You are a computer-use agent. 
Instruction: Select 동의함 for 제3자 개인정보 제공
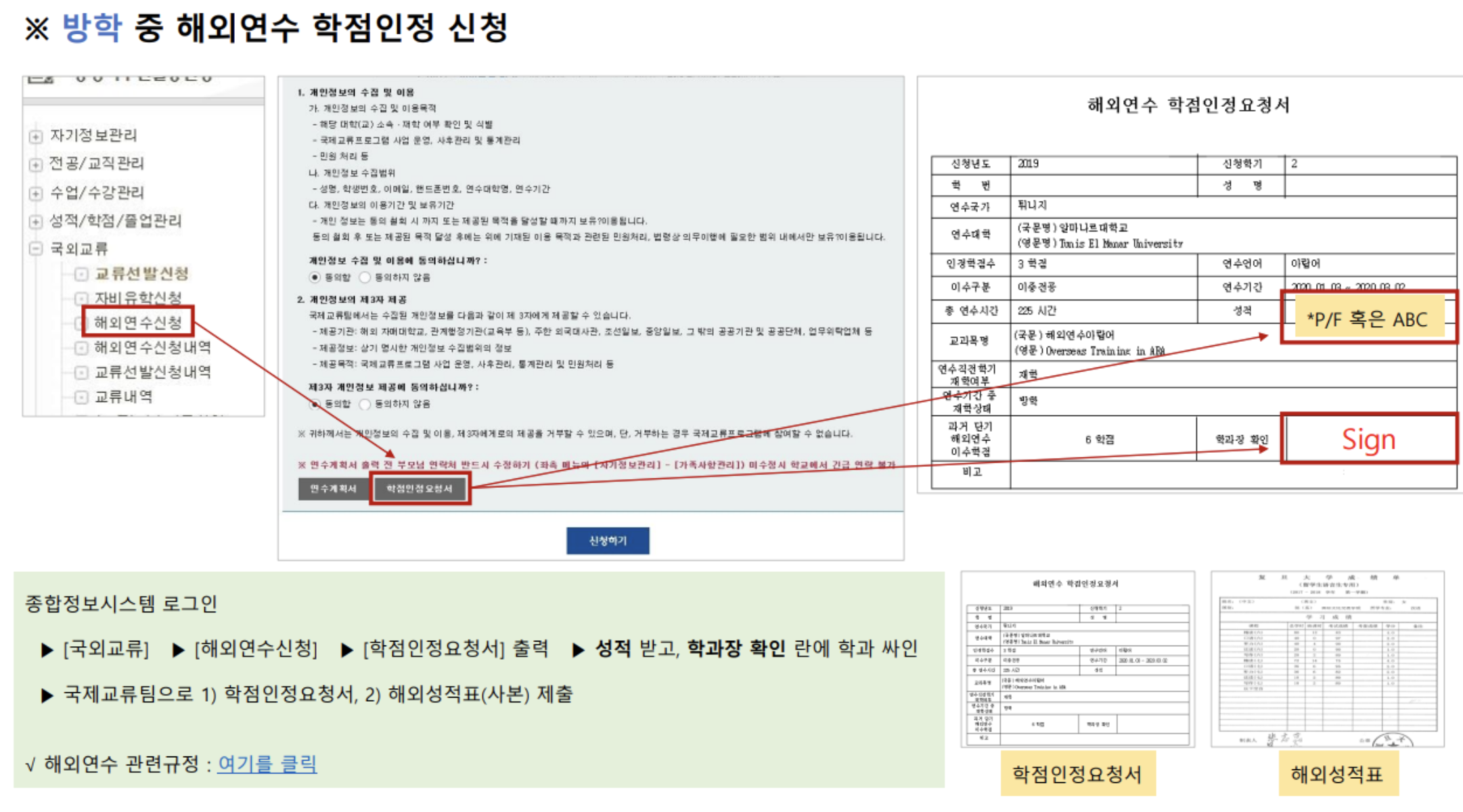coord(315,404)
